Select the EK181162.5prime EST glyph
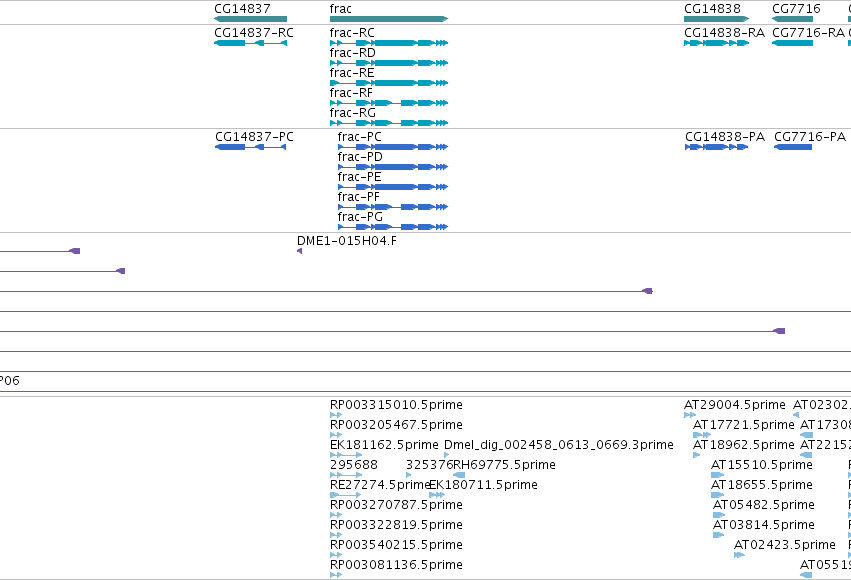Image resolution: width=851 pixels, height=580 pixels. (x=346, y=455)
